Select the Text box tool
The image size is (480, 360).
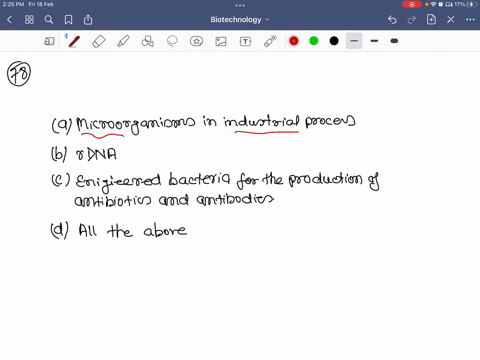[x=245, y=41]
